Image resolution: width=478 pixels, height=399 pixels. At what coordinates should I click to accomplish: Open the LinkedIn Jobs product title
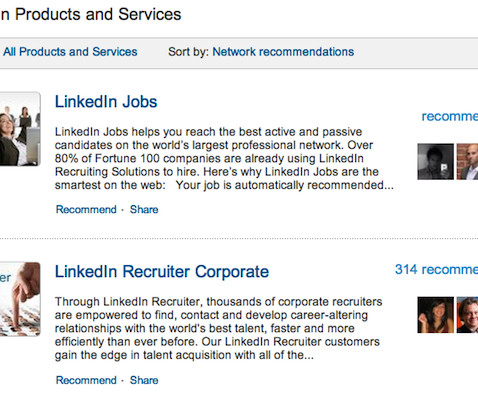106,102
